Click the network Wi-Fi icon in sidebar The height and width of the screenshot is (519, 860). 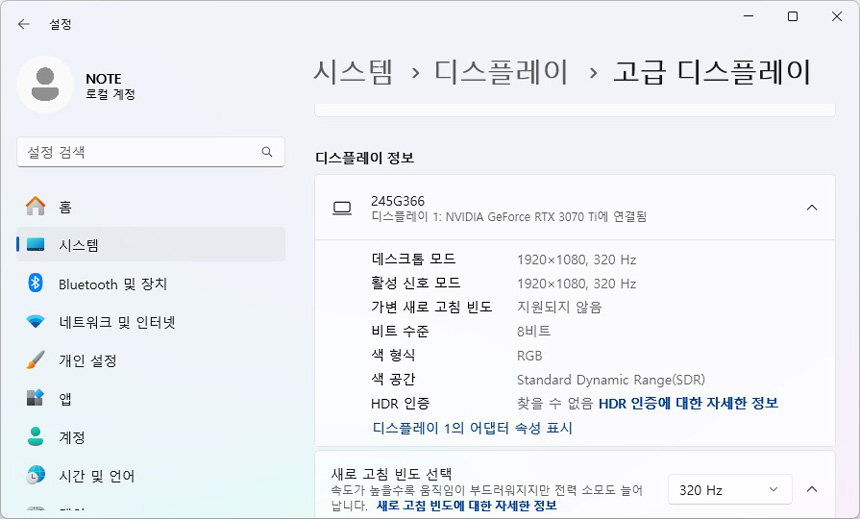(x=36, y=322)
